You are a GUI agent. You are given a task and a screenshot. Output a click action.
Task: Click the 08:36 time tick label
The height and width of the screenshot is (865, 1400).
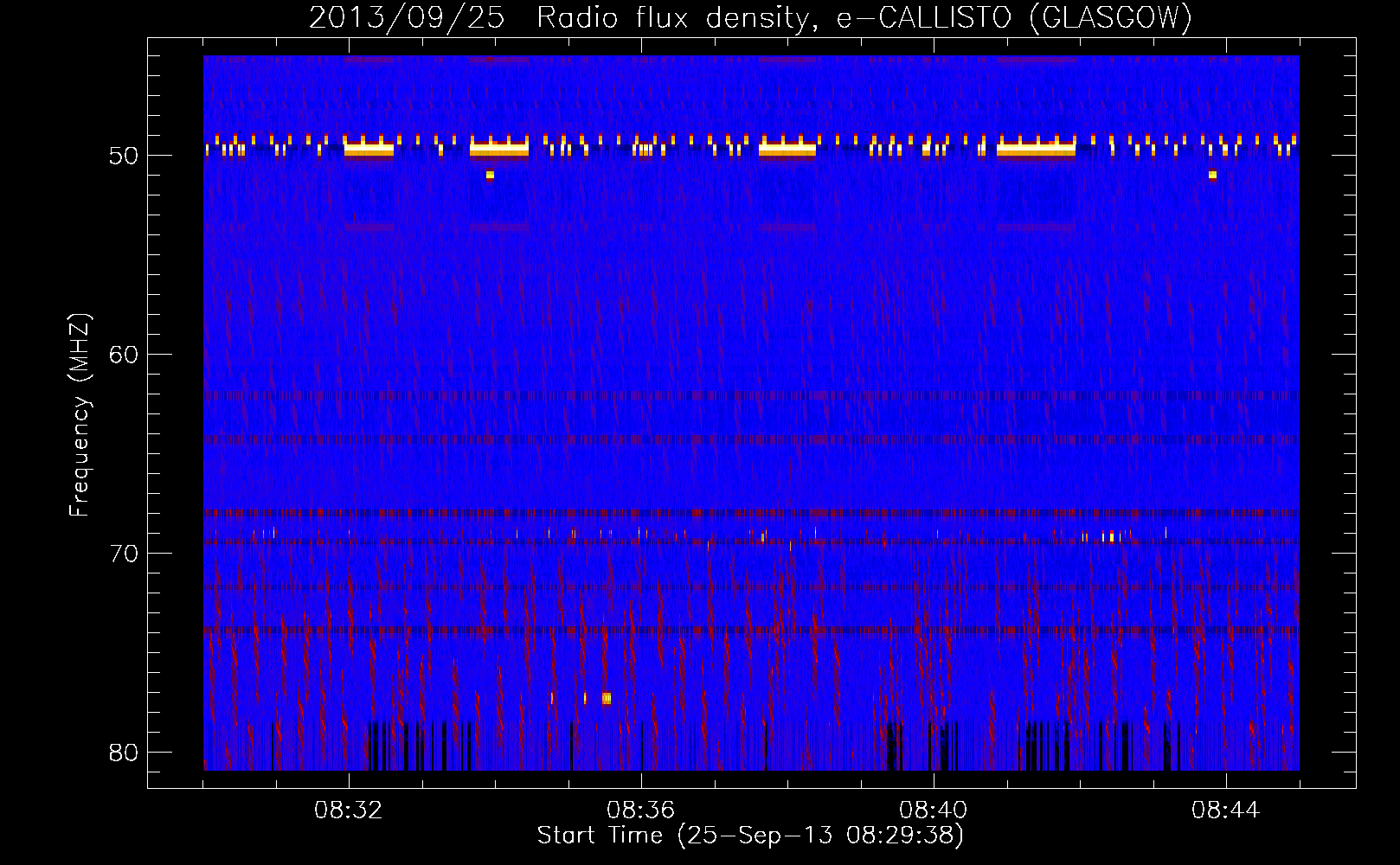pos(640,811)
